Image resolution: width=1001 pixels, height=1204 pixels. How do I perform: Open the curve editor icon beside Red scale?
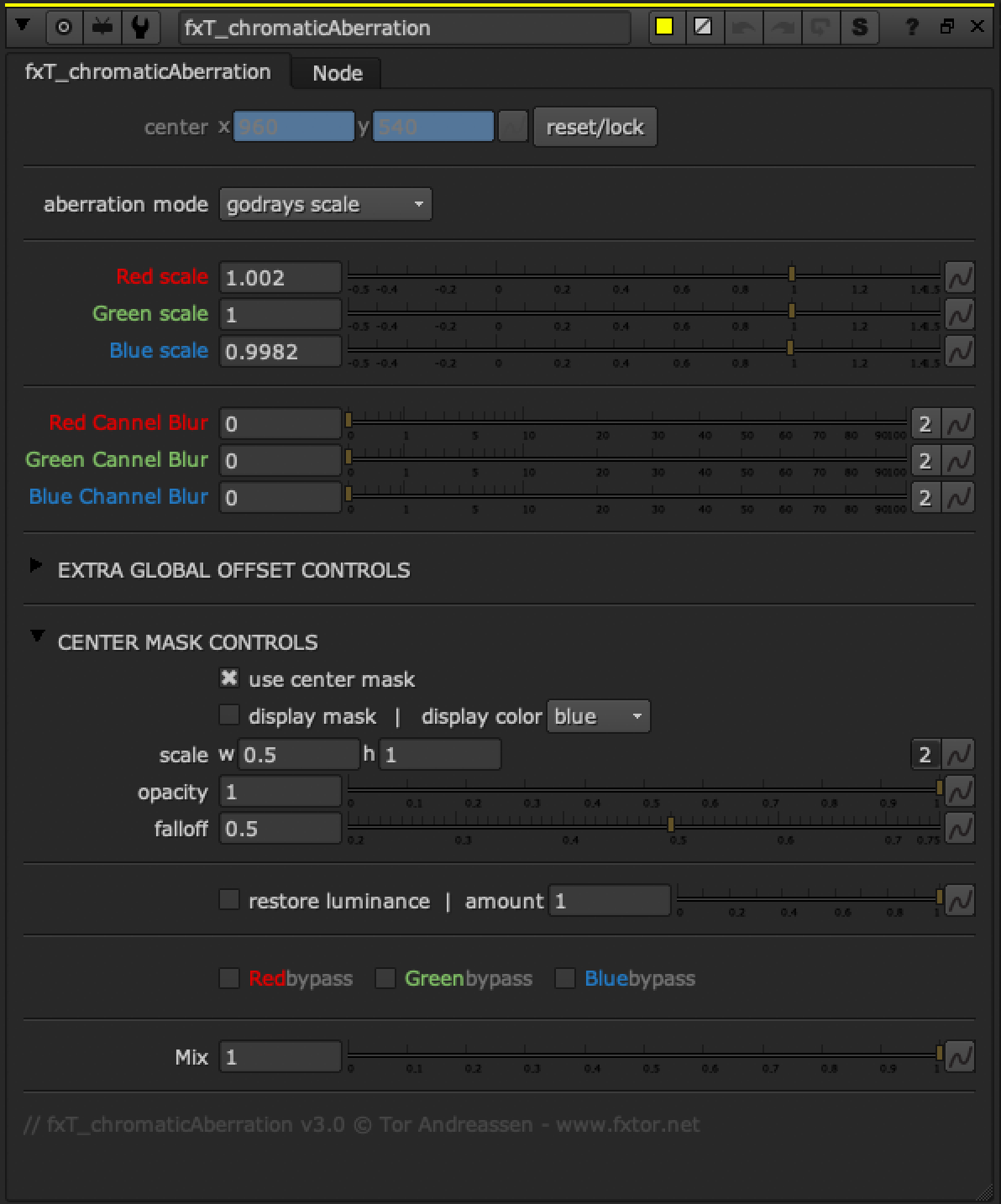[960, 276]
